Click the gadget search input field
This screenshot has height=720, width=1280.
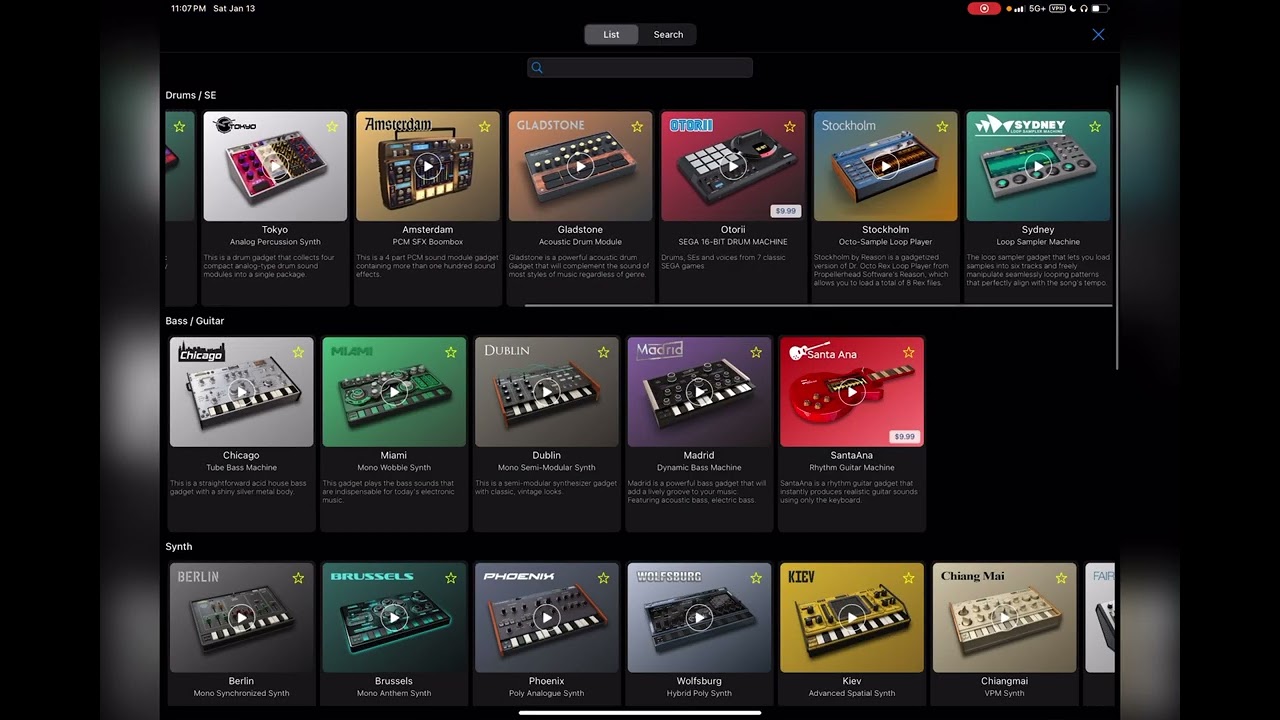click(x=640, y=68)
